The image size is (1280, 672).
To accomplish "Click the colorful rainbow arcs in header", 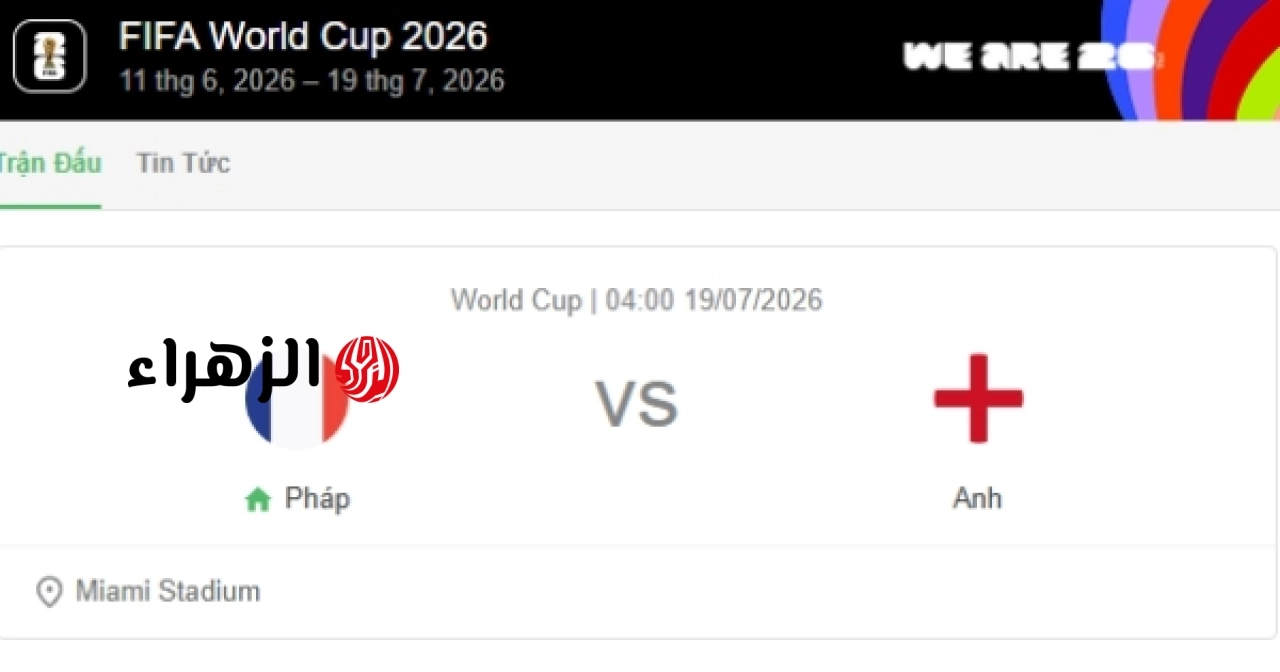I will 1190,59.
